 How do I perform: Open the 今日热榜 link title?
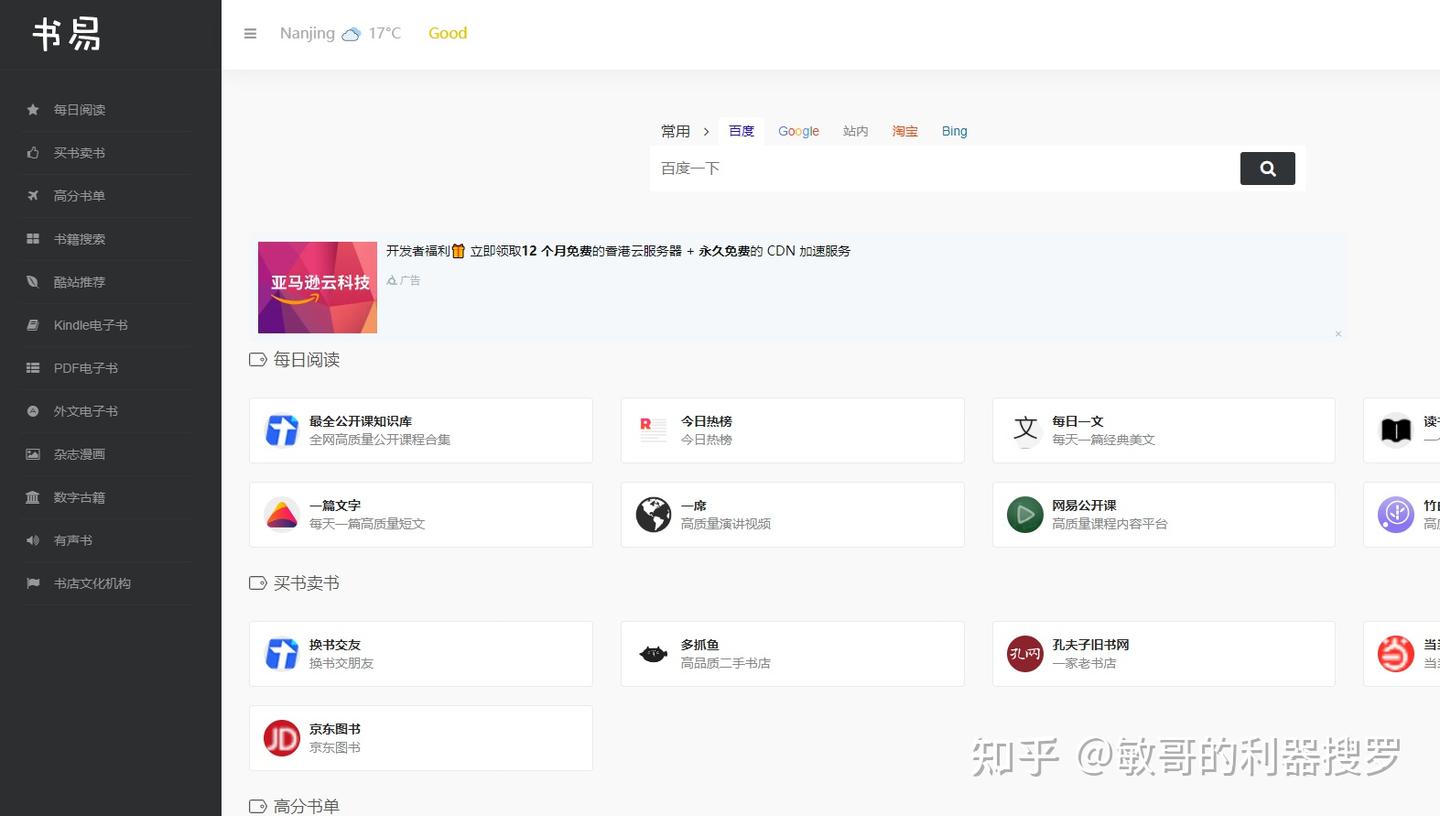(706, 421)
